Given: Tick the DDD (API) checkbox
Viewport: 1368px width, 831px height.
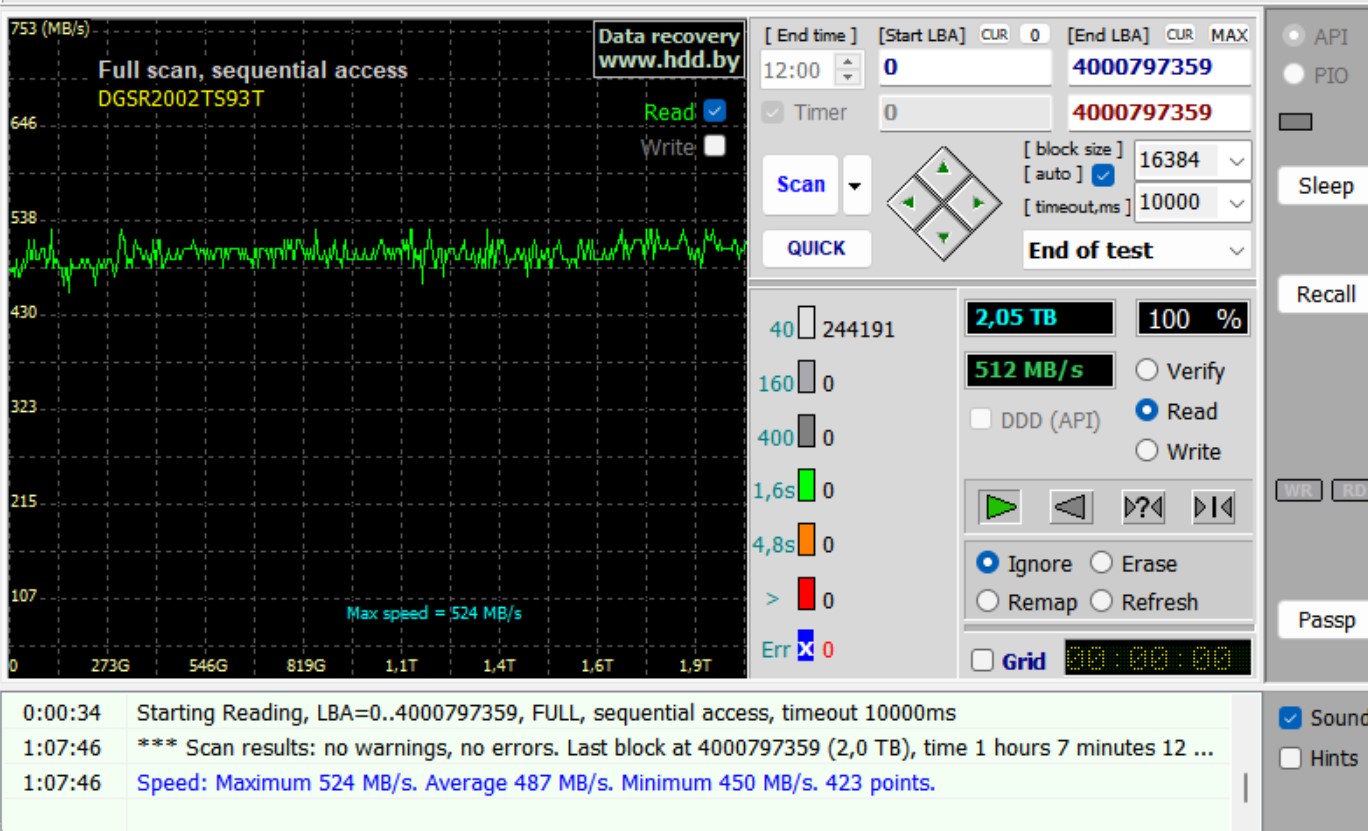Looking at the screenshot, I should tap(981, 420).
